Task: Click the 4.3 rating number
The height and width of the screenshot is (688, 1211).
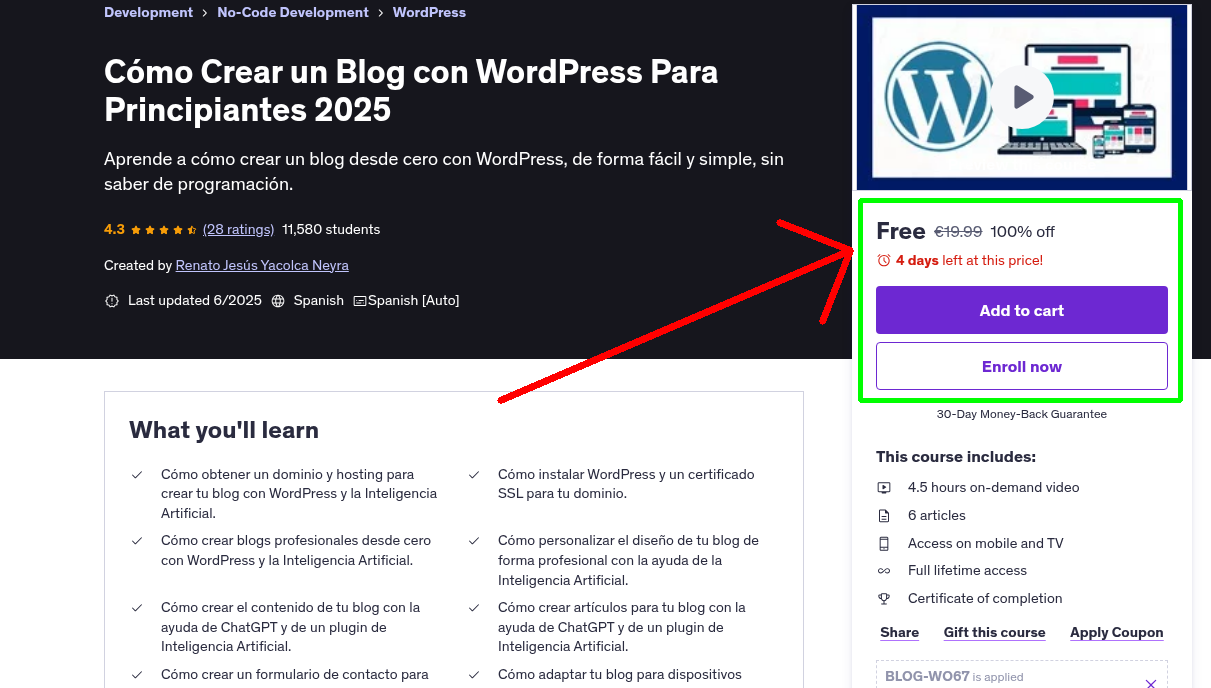Action: tap(114, 229)
